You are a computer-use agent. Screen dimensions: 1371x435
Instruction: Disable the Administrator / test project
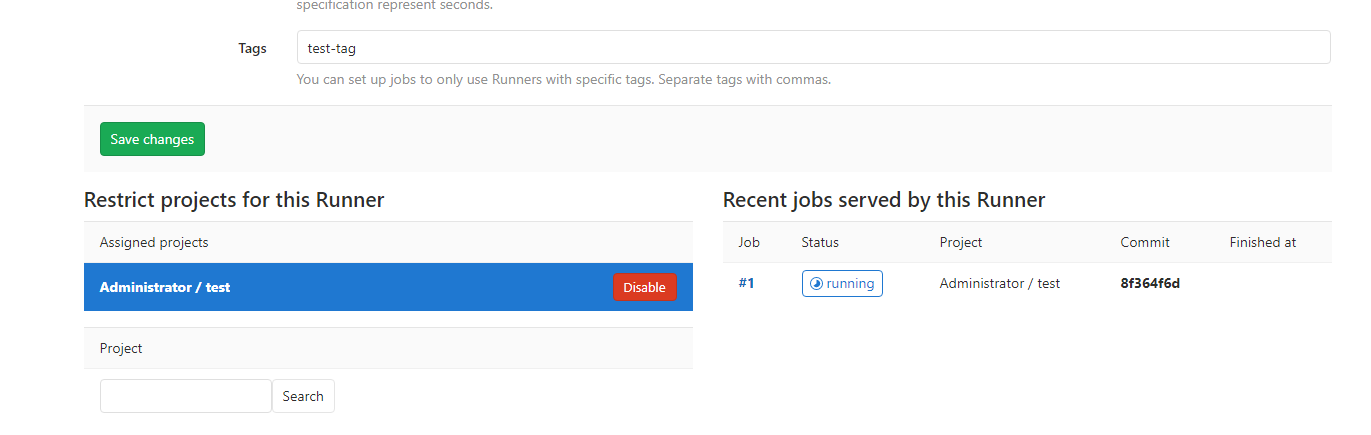[644, 287]
